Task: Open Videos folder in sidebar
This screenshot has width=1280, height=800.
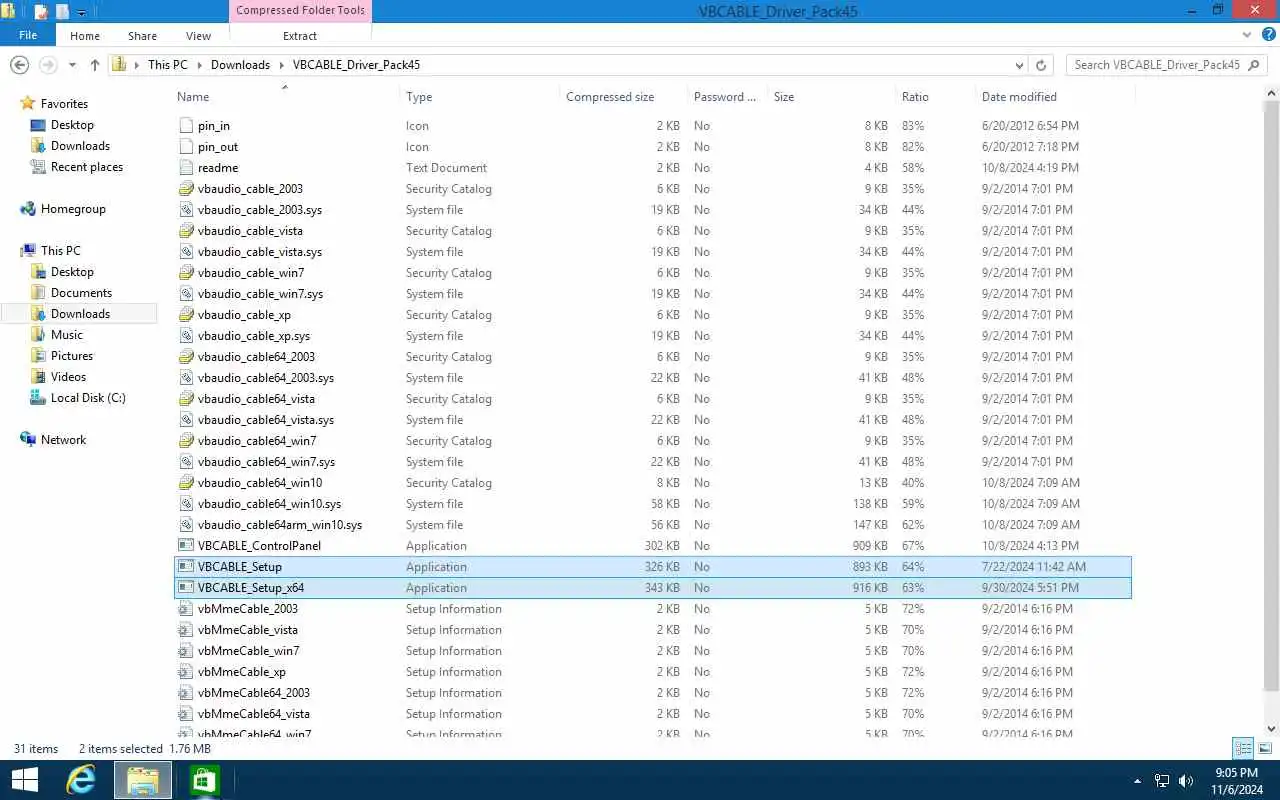Action: pyautogui.click(x=69, y=377)
